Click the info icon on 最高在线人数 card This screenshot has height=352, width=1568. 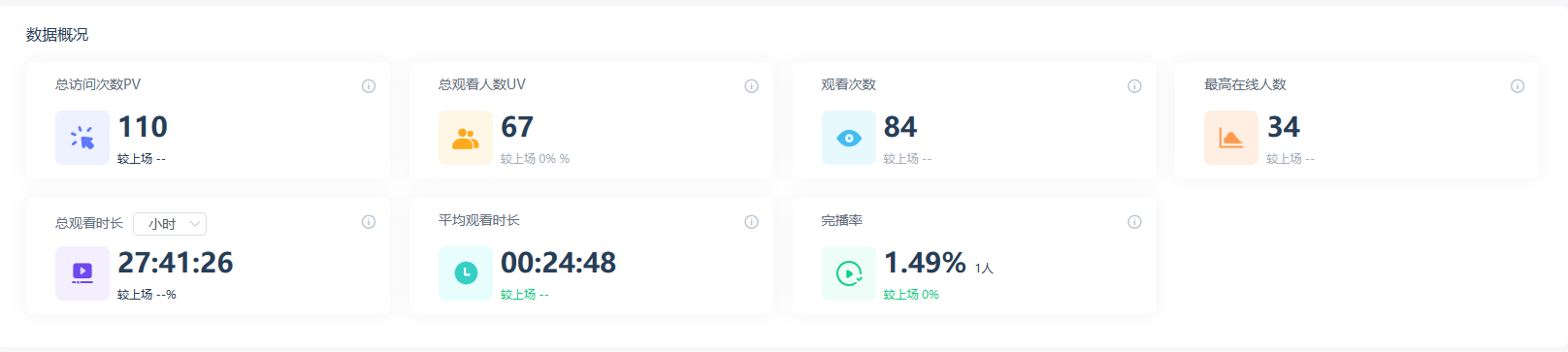click(x=1518, y=86)
